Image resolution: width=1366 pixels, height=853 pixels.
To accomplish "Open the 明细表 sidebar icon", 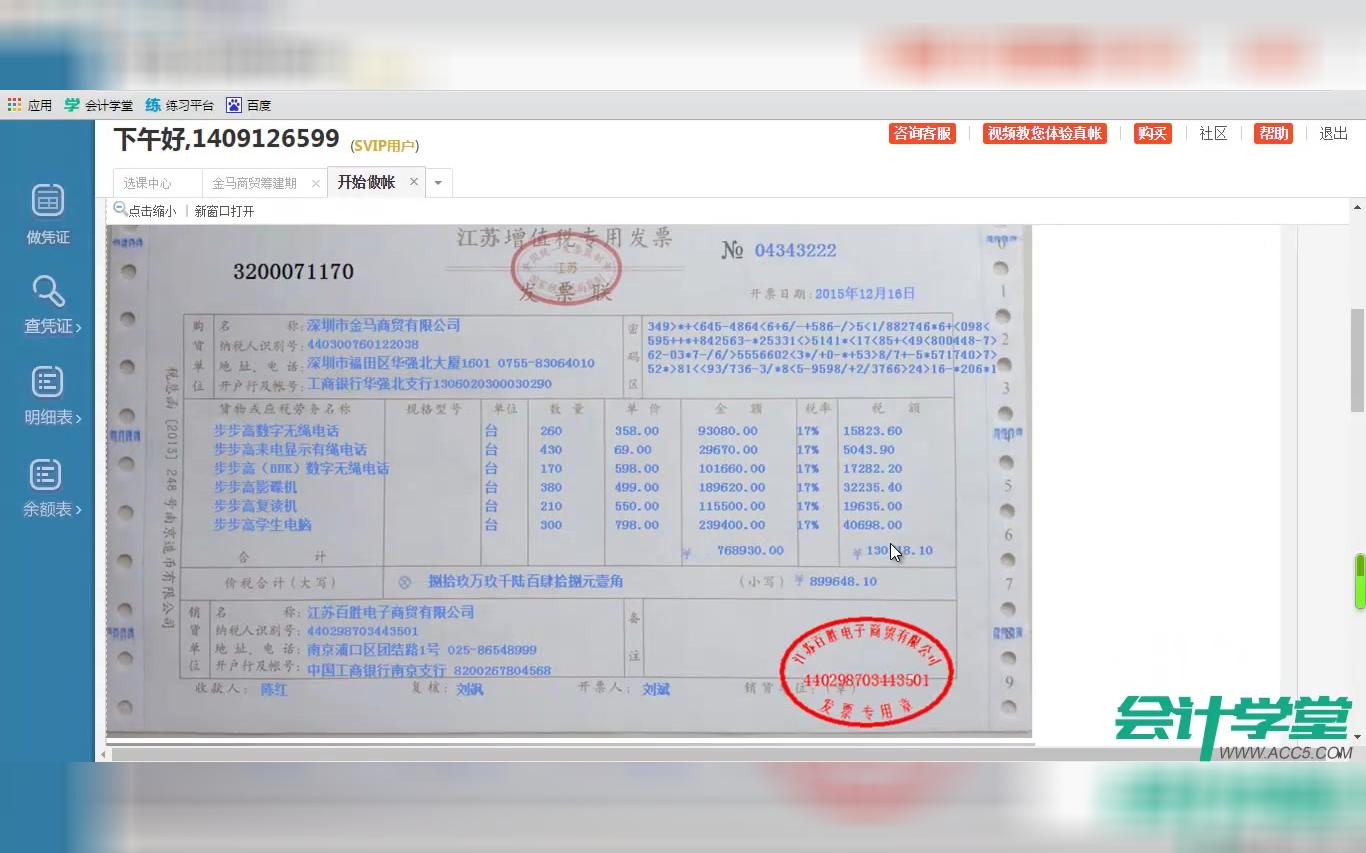I will coord(47,381).
